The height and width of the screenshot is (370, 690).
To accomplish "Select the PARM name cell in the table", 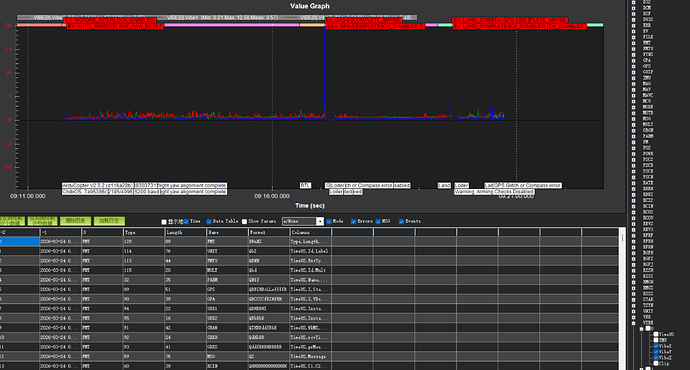I will point(227,280).
